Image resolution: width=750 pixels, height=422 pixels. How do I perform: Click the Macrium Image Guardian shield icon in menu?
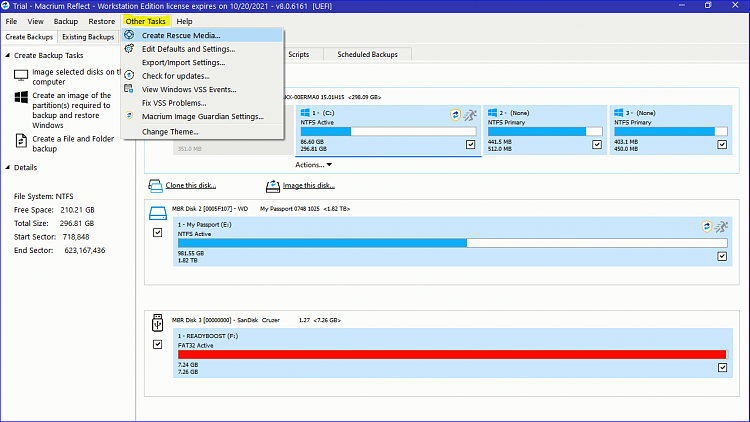(129, 115)
